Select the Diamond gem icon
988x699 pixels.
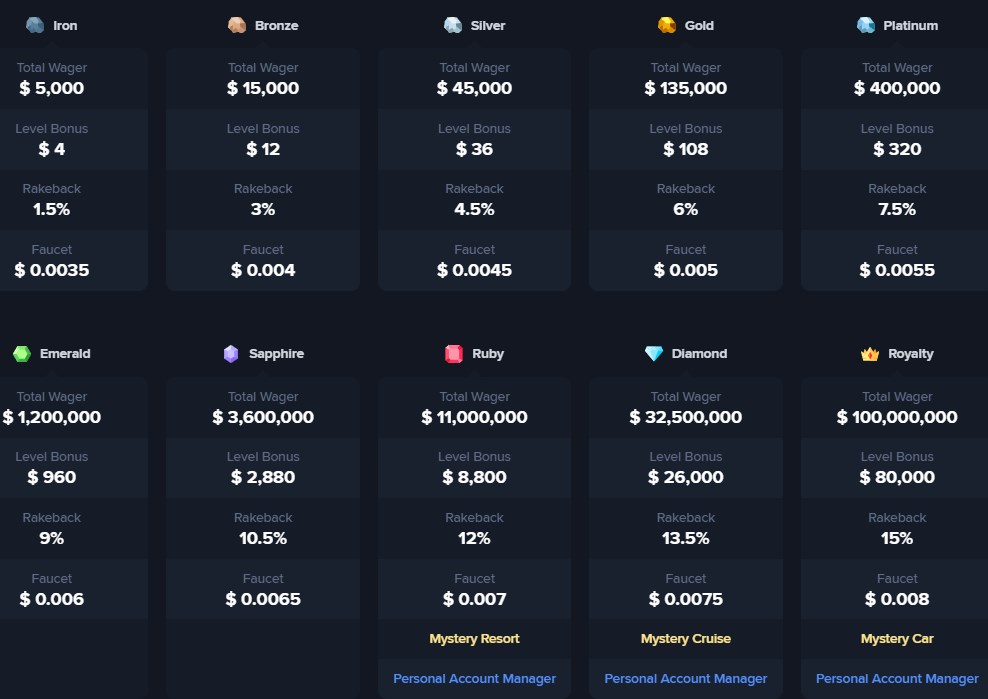pyautogui.click(x=654, y=354)
